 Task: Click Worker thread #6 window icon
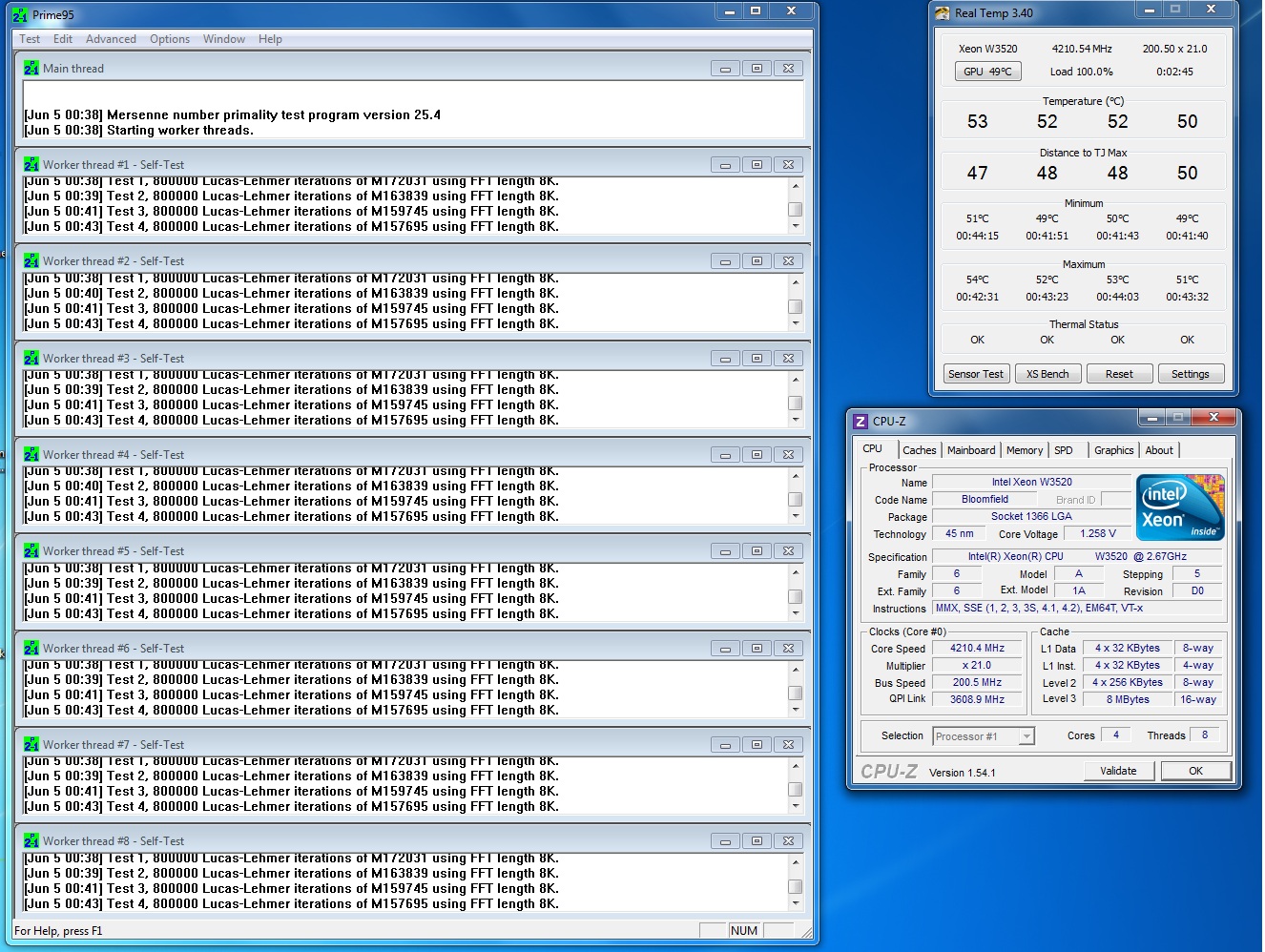(31, 648)
